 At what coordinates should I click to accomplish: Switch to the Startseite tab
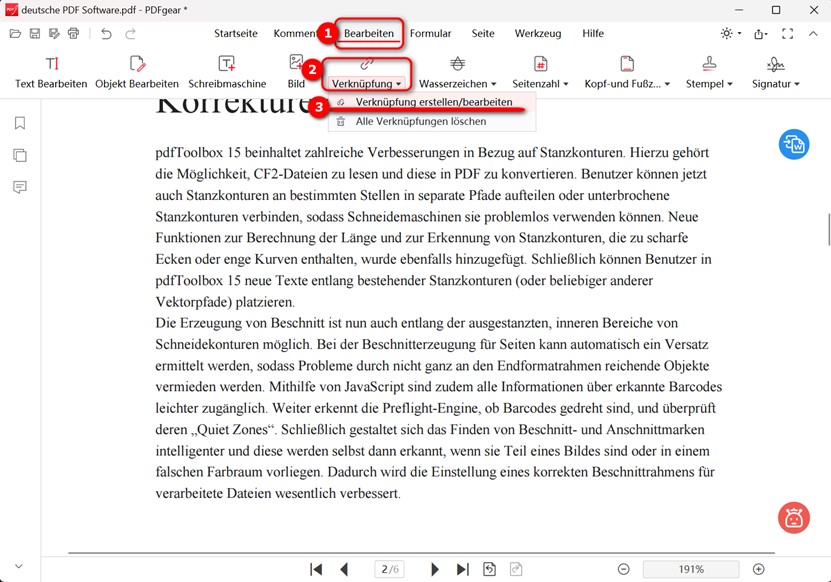(x=236, y=33)
